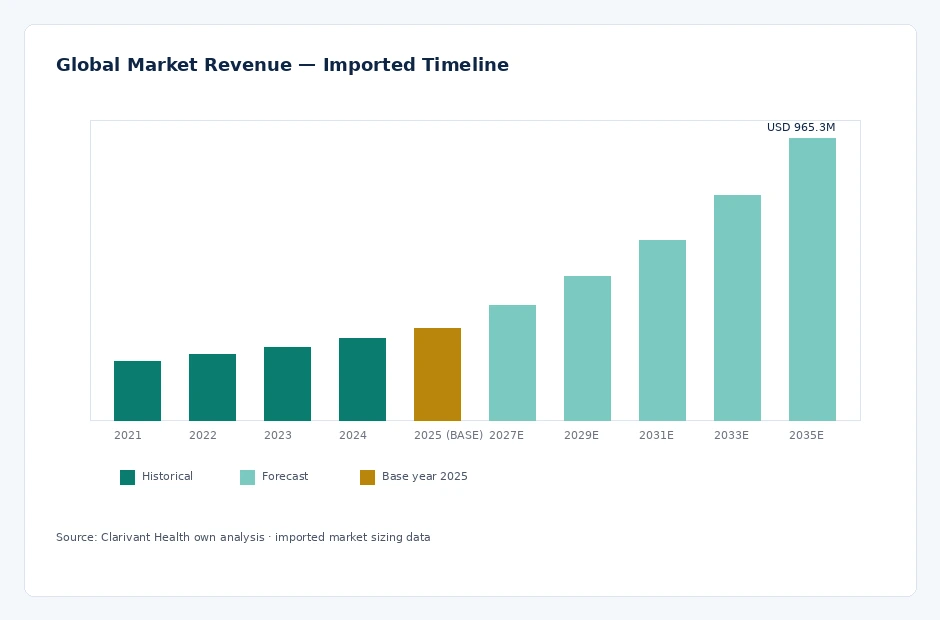Click the USD 965.3M data label
Screen dimensions: 940x620
[801, 127]
